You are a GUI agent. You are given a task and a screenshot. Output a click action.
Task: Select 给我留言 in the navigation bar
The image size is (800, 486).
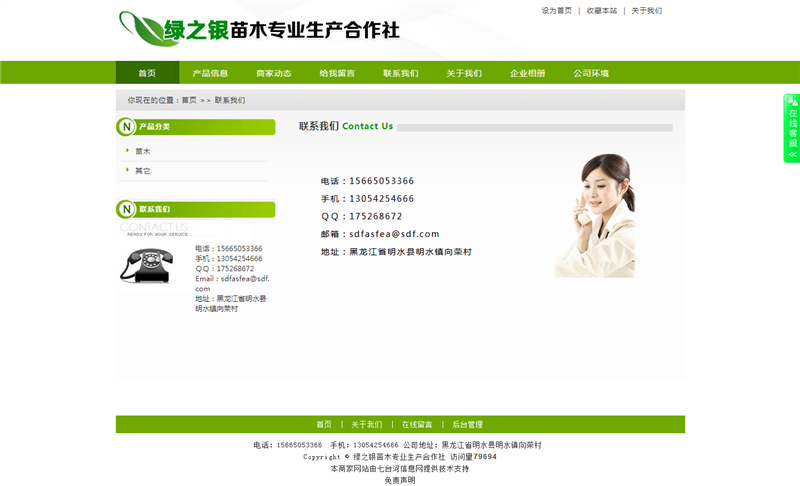[x=337, y=73]
